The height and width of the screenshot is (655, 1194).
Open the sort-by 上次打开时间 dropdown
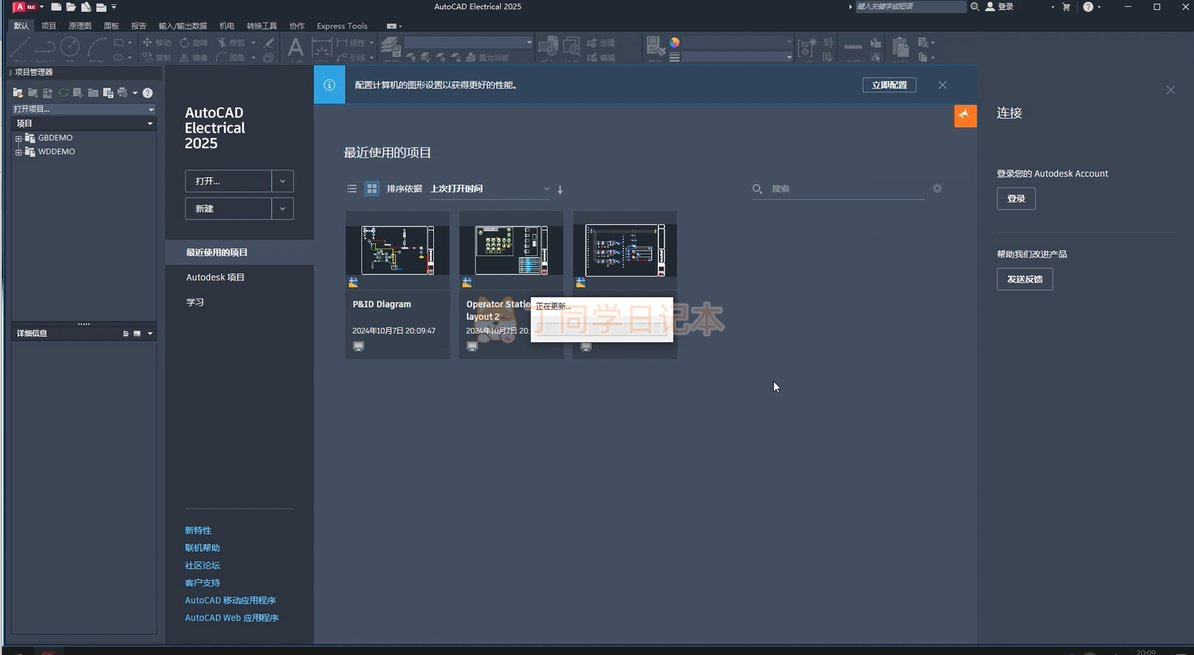490,188
